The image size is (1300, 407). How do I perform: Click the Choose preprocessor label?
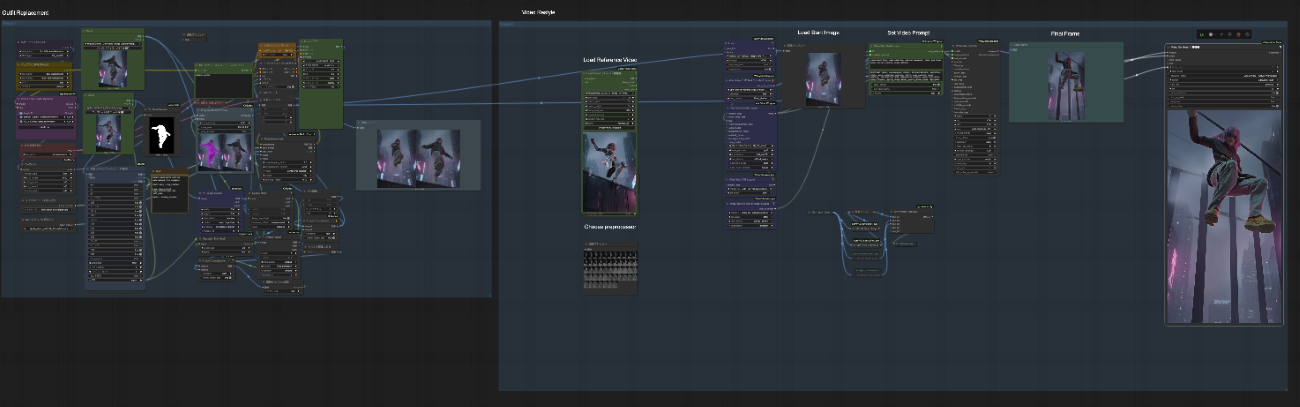[x=610, y=227]
